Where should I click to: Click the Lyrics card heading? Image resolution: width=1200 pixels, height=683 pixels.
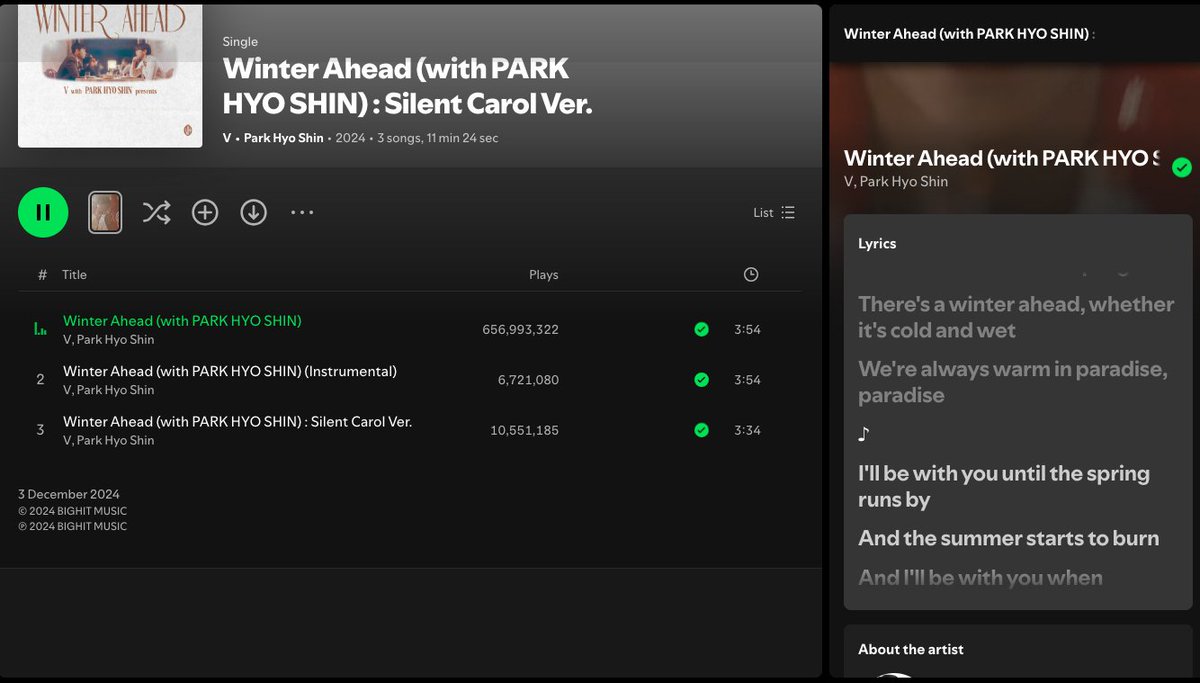click(877, 243)
